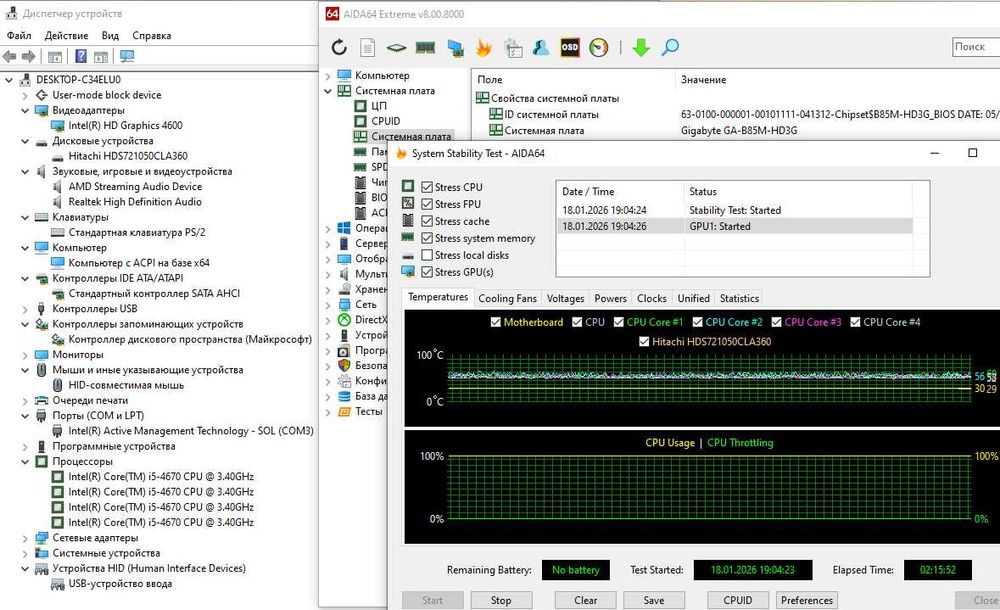The width and height of the screenshot is (1000, 610).
Task: Select HID-совместимая мышь device
Action: coord(126,385)
